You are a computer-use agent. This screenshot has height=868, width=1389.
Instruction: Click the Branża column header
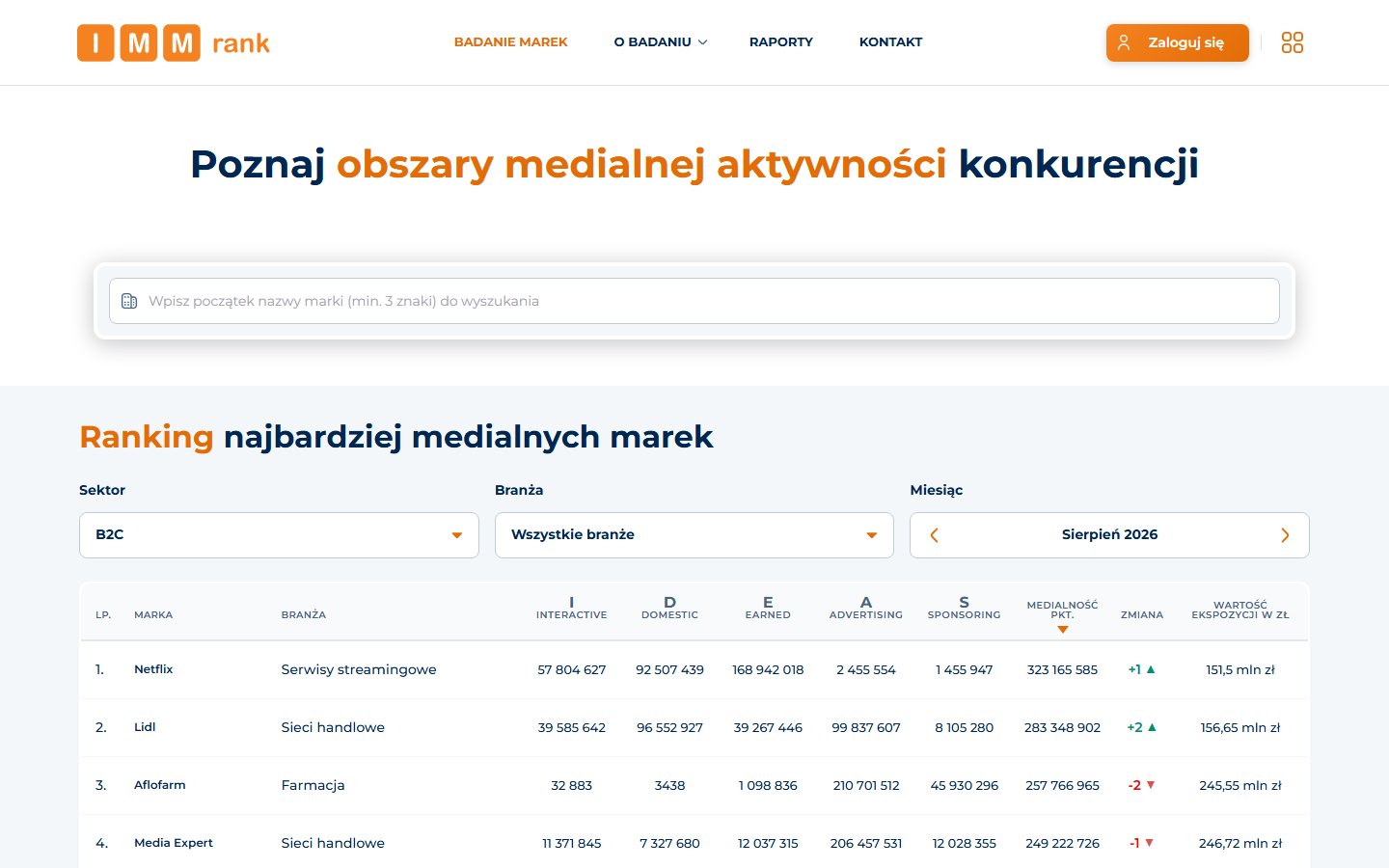[304, 615]
